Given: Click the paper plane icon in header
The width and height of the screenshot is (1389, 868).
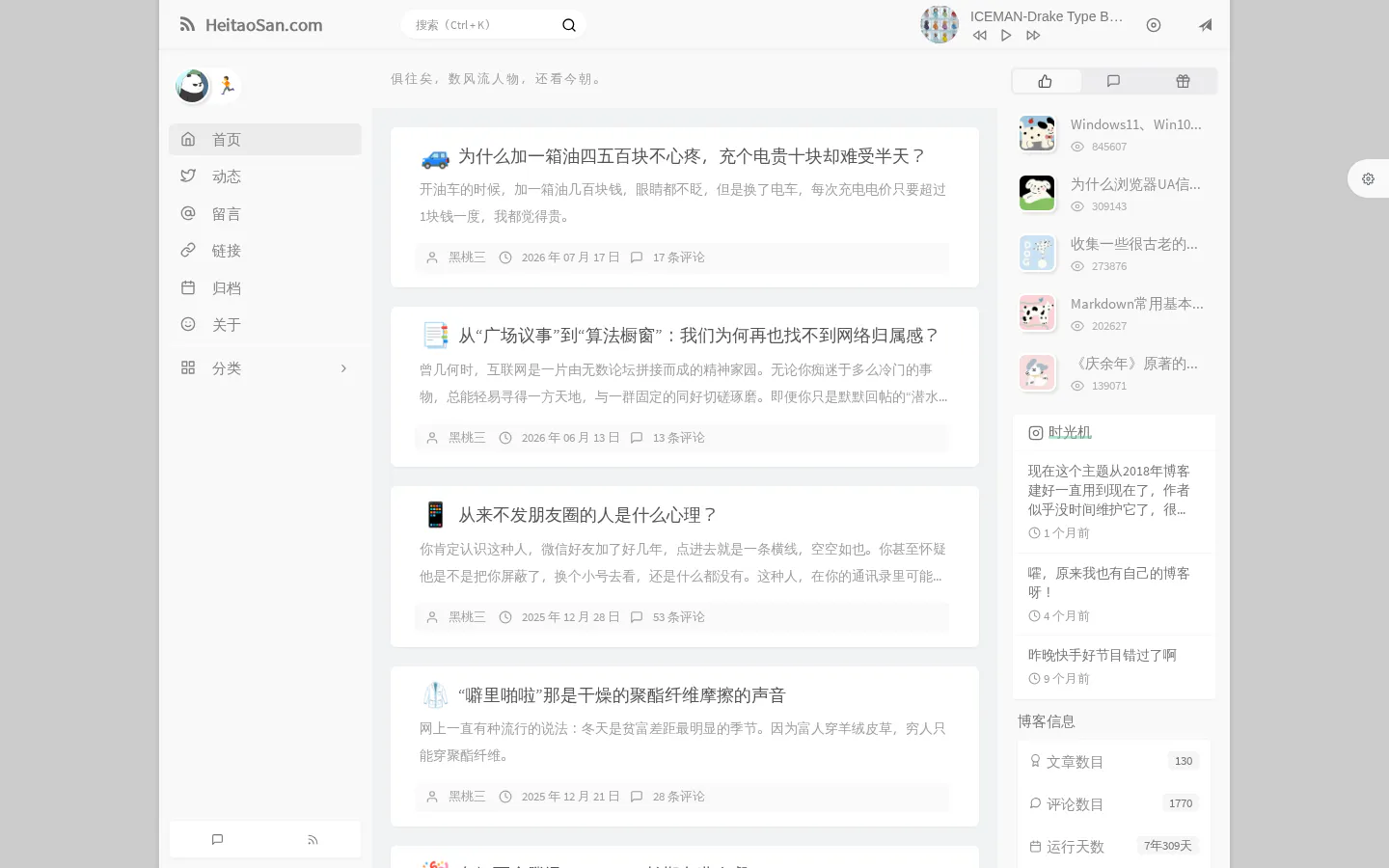Looking at the screenshot, I should point(1206,25).
